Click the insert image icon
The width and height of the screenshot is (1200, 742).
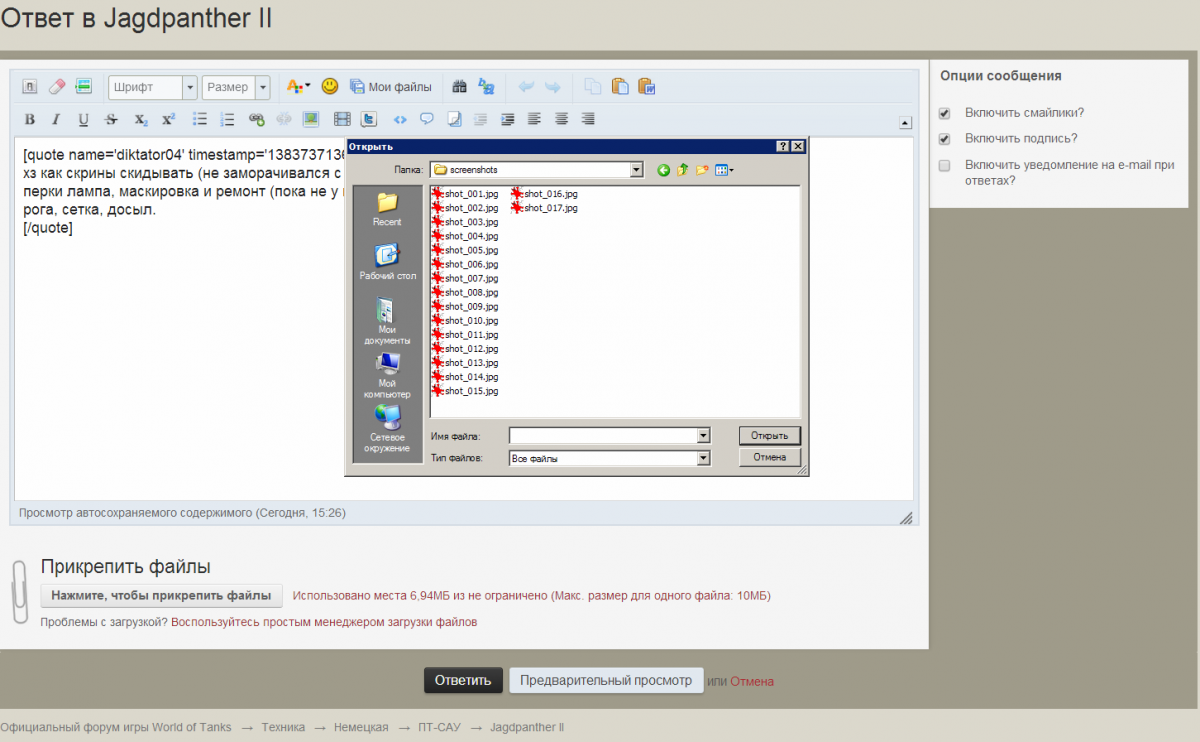coord(311,119)
